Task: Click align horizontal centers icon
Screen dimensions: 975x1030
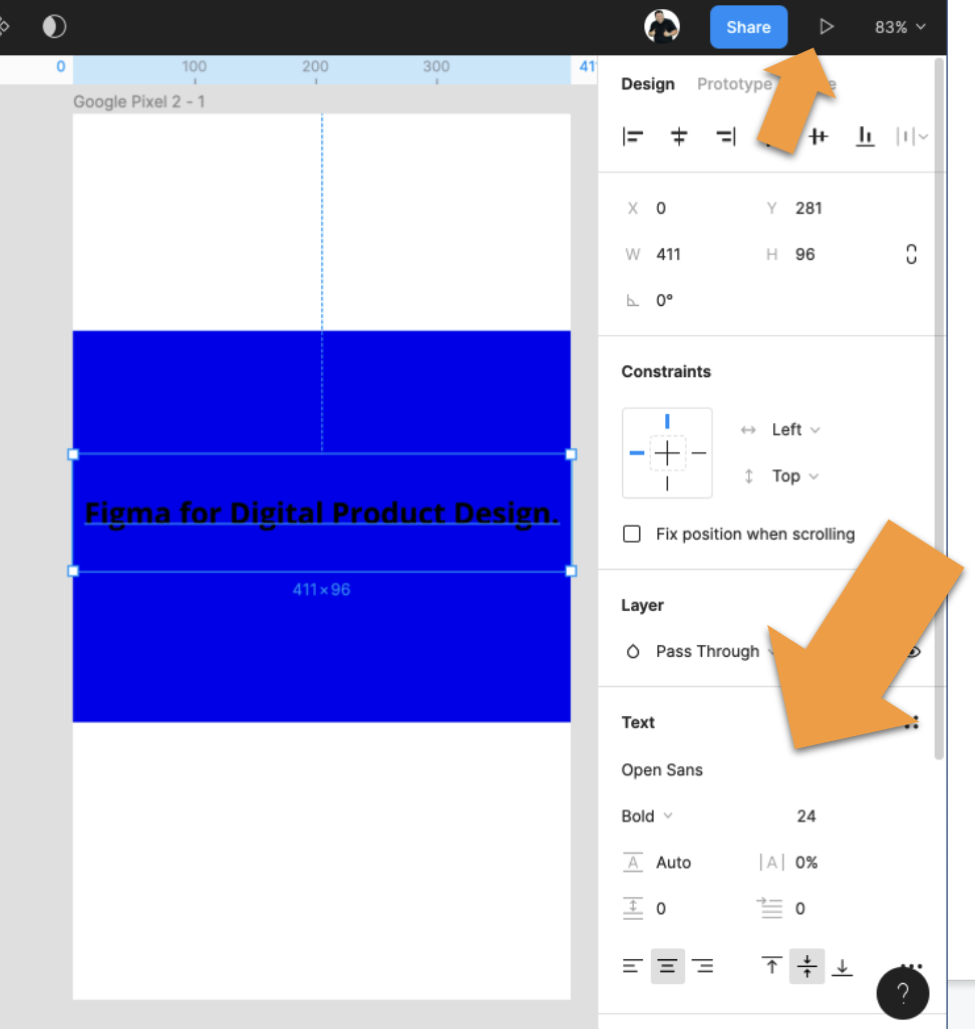Action: [679, 137]
